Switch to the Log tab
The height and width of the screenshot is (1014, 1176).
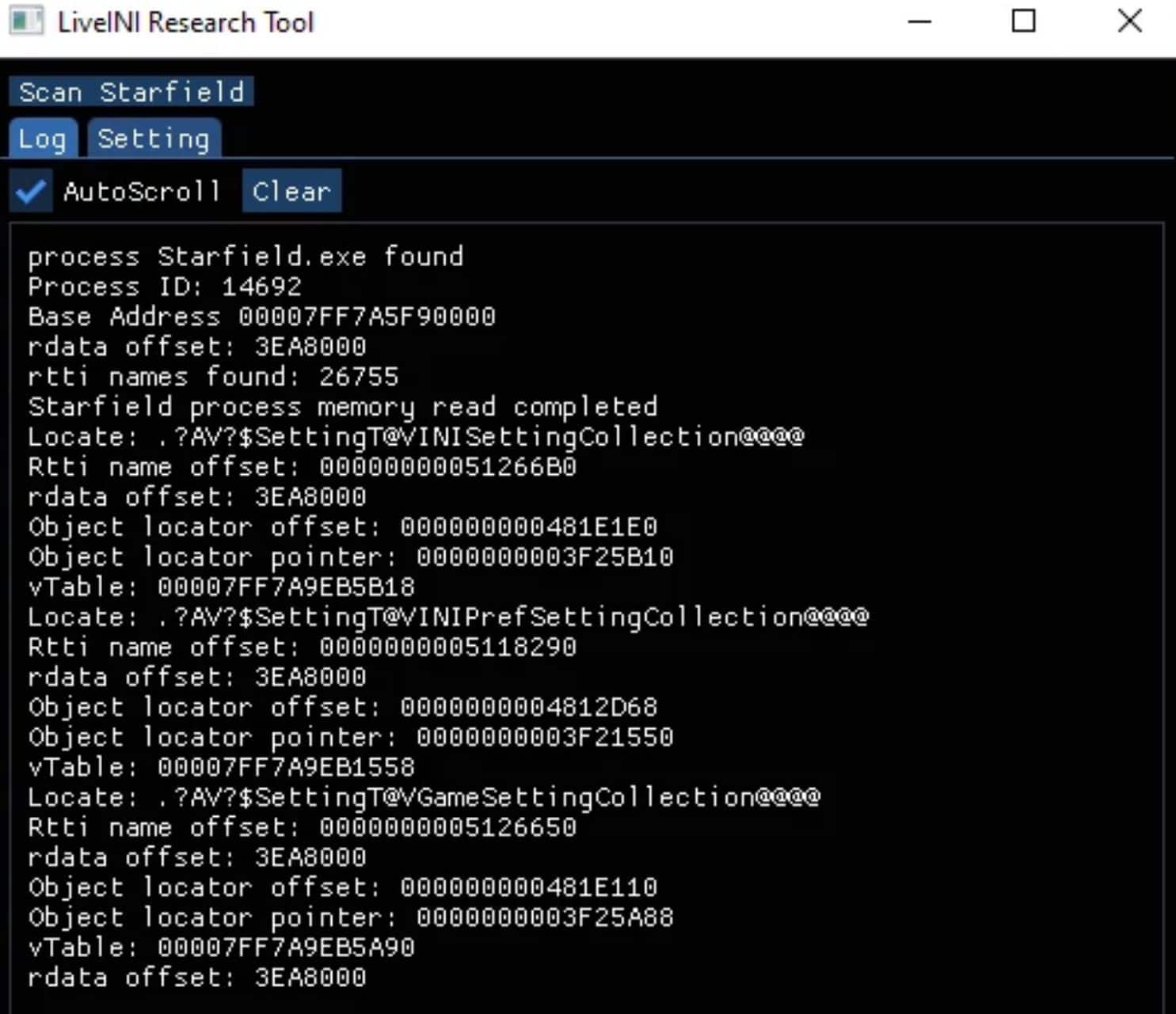tap(43, 139)
